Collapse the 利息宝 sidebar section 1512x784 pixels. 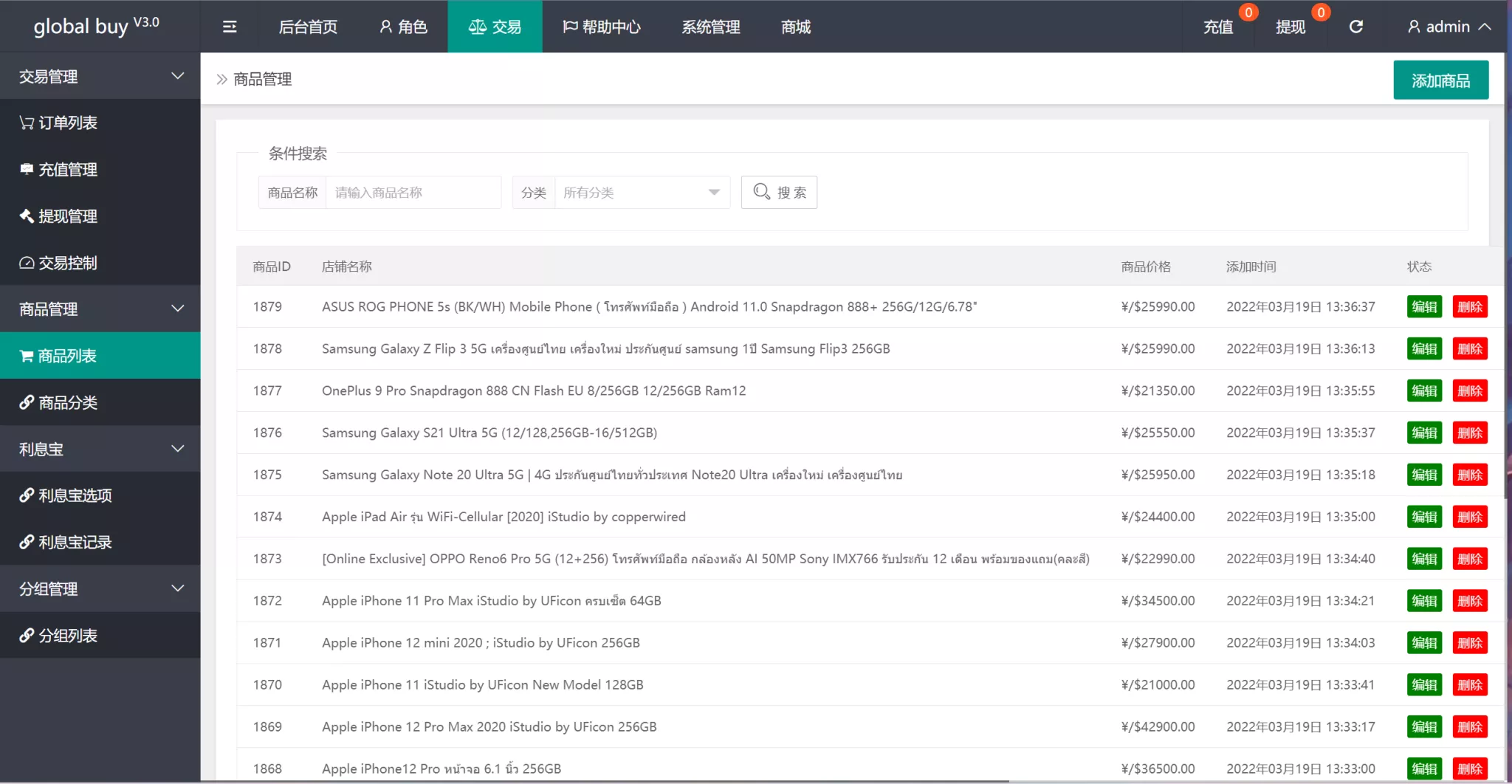point(100,449)
